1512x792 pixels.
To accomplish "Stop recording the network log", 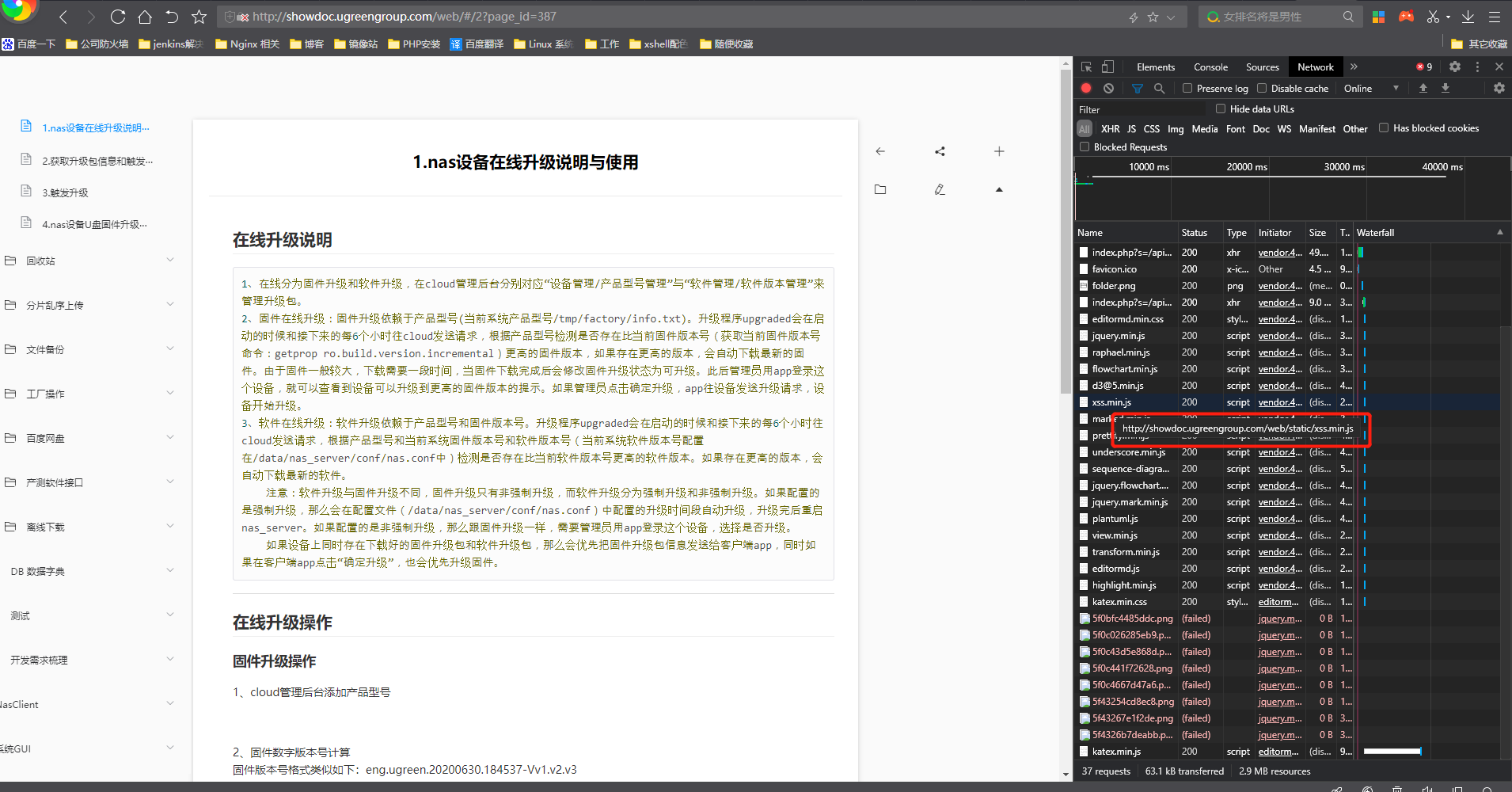I will pyautogui.click(x=1085, y=88).
